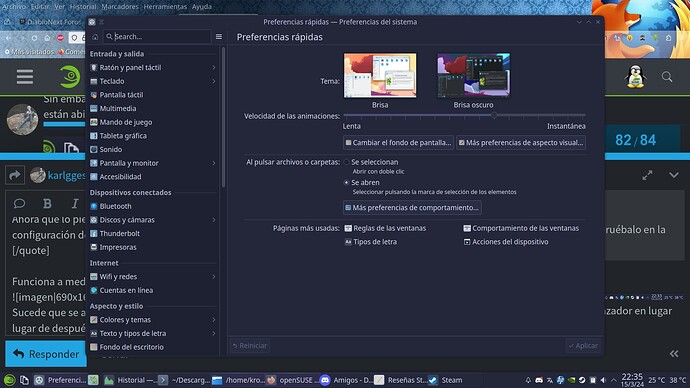690x388 pixels.
Task: Click the forum search magnifier in Firefox
Action: (x=667, y=77)
